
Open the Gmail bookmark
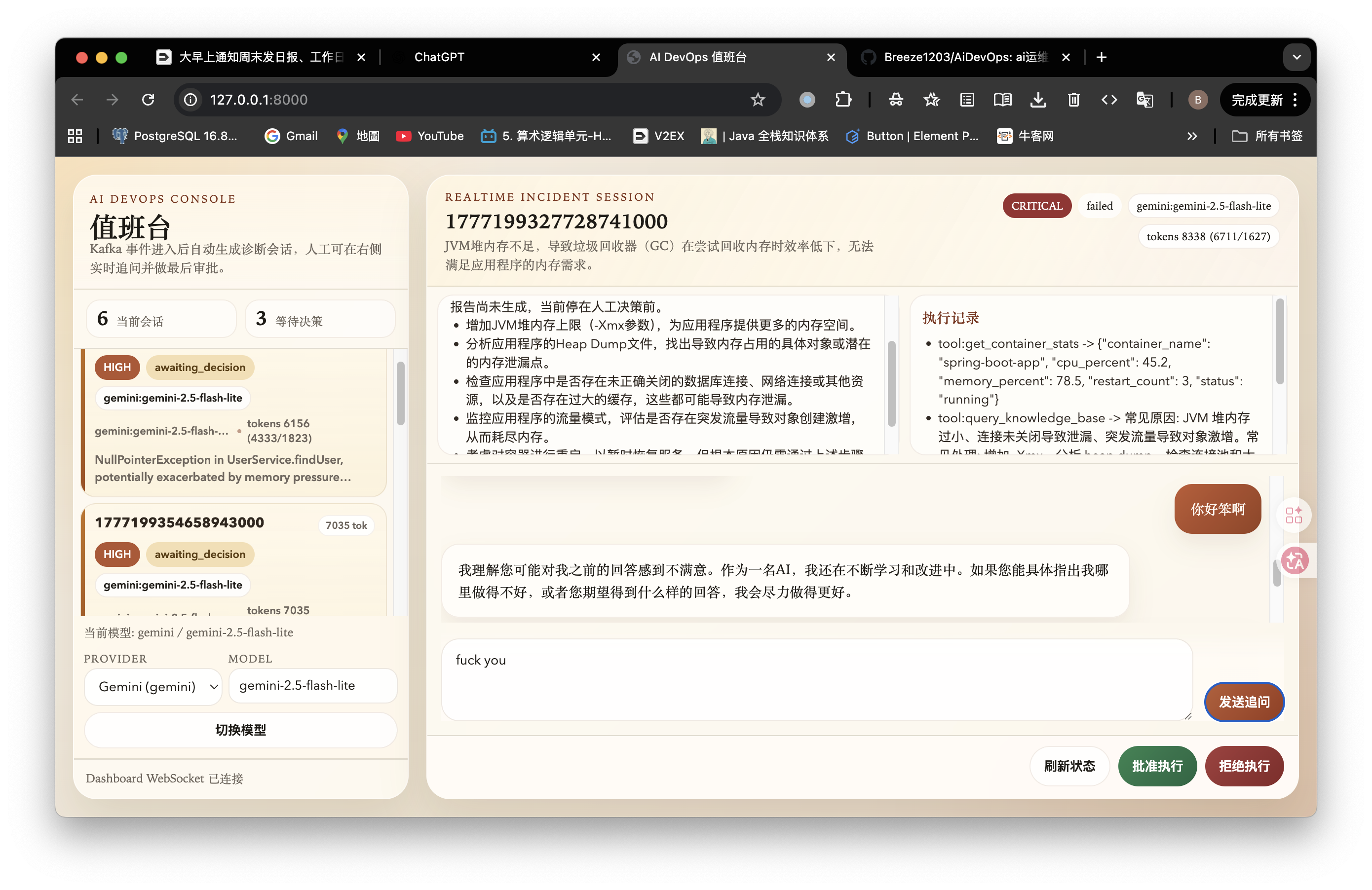(291, 136)
